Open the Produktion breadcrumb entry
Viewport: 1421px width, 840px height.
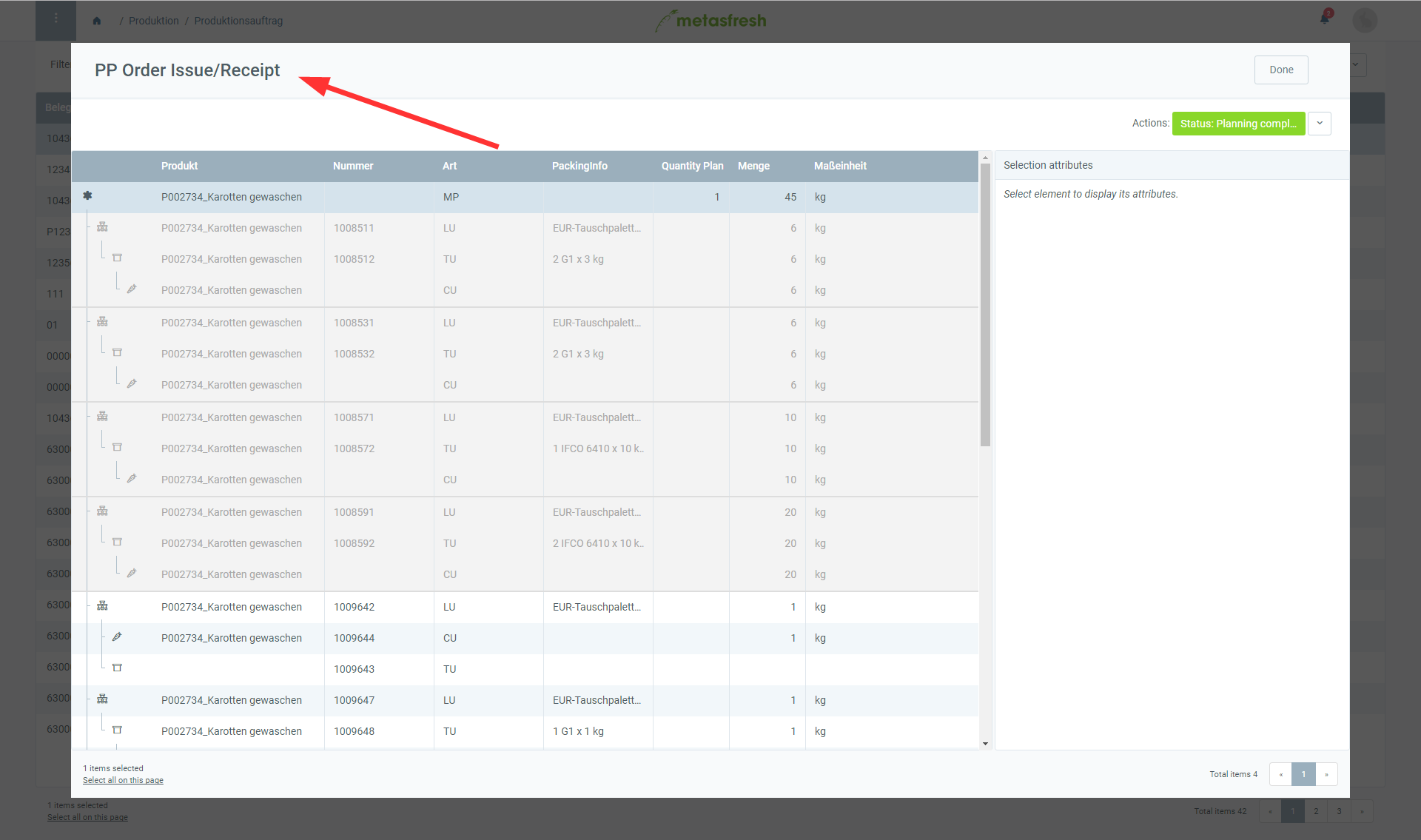pyautogui.click(x=153, y=20)
